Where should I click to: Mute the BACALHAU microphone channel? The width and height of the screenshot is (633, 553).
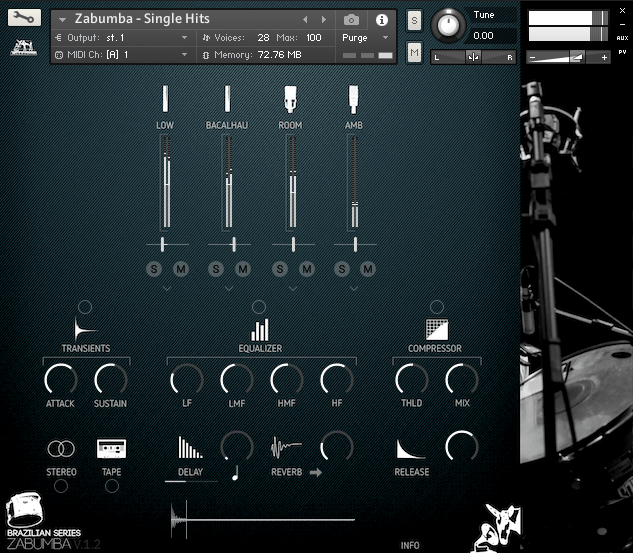[242, 268]
